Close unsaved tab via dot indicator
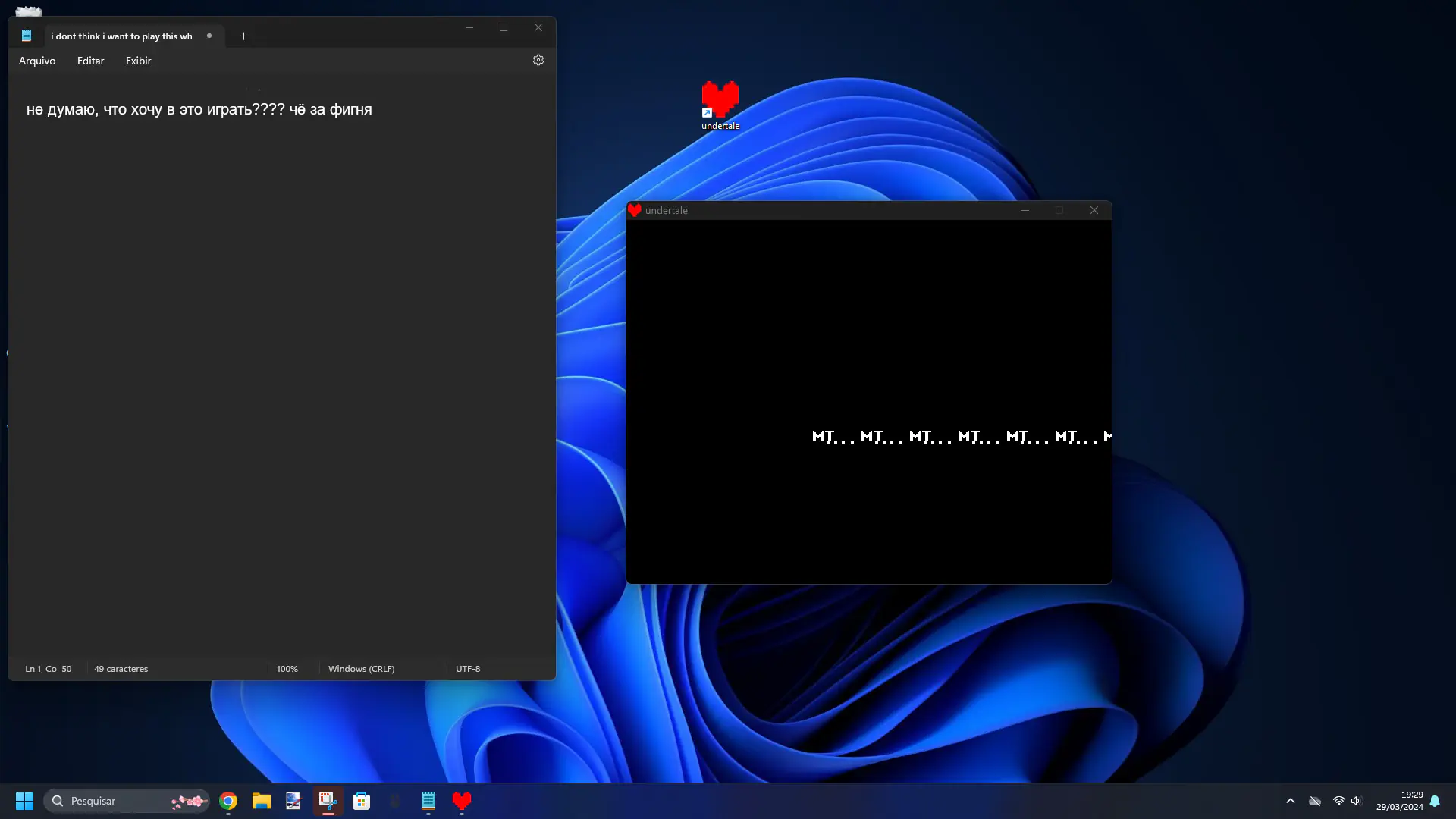1456x819 pixels. [x=209, y=36]
